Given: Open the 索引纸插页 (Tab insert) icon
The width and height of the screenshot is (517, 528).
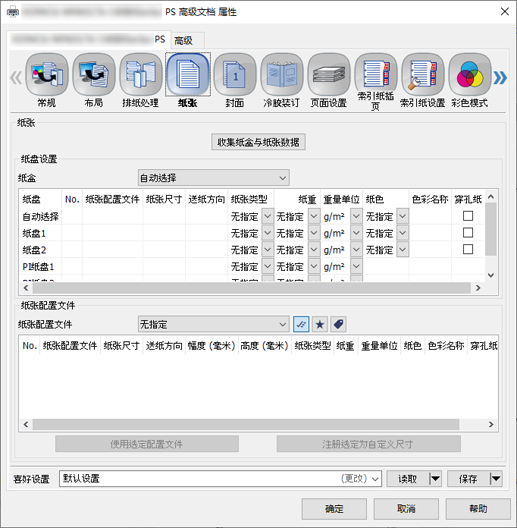Looking at the screenshot, I should (x=376, y=82).
